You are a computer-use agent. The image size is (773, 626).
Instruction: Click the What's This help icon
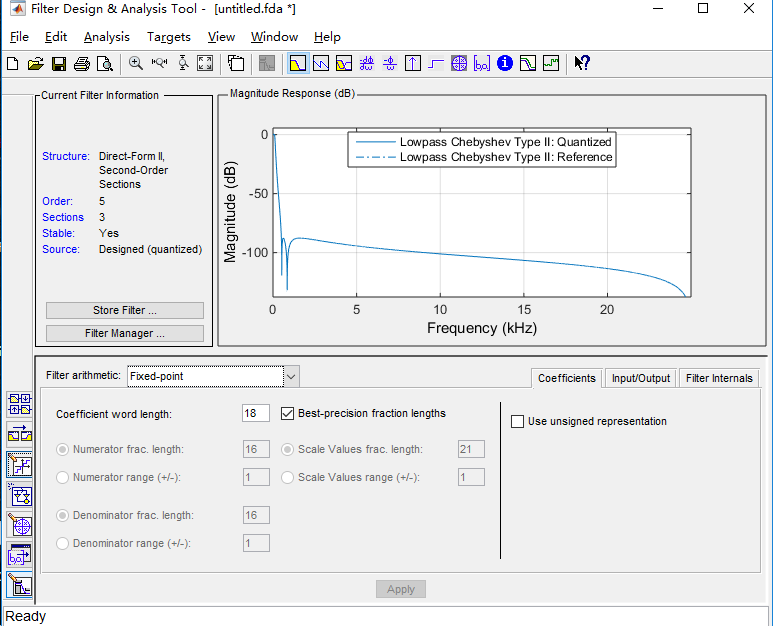point(582,63)
